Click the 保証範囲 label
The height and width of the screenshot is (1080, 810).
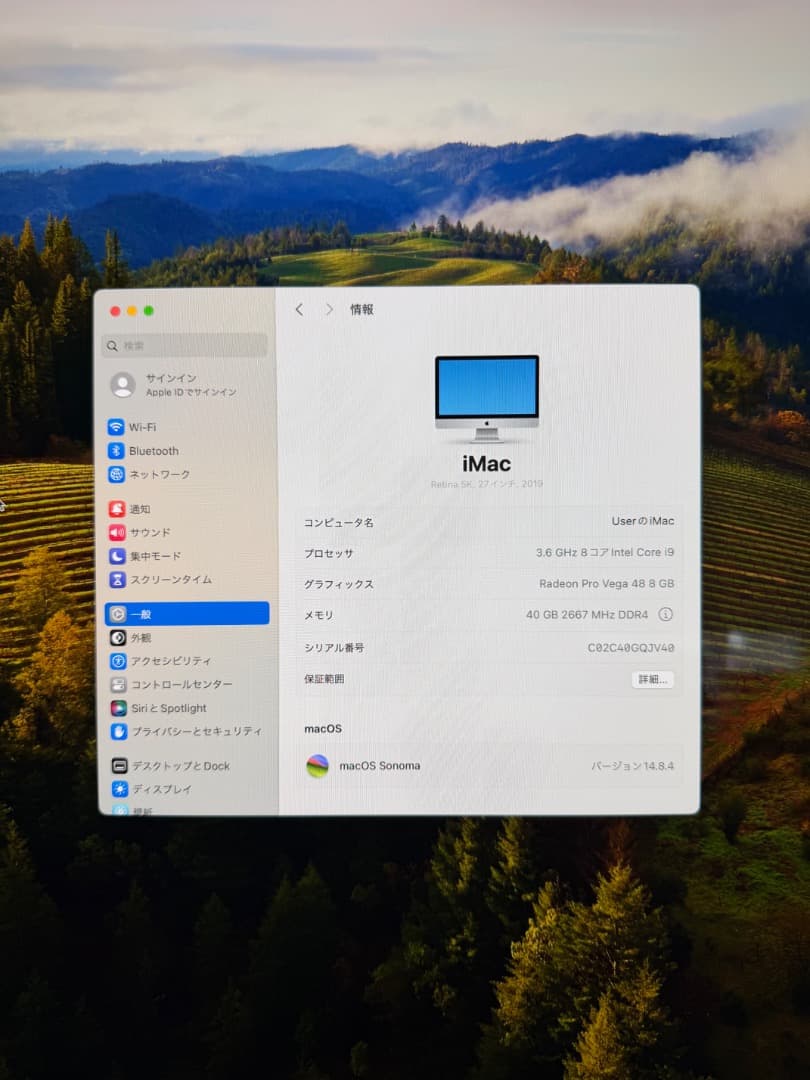pos(324,679)
